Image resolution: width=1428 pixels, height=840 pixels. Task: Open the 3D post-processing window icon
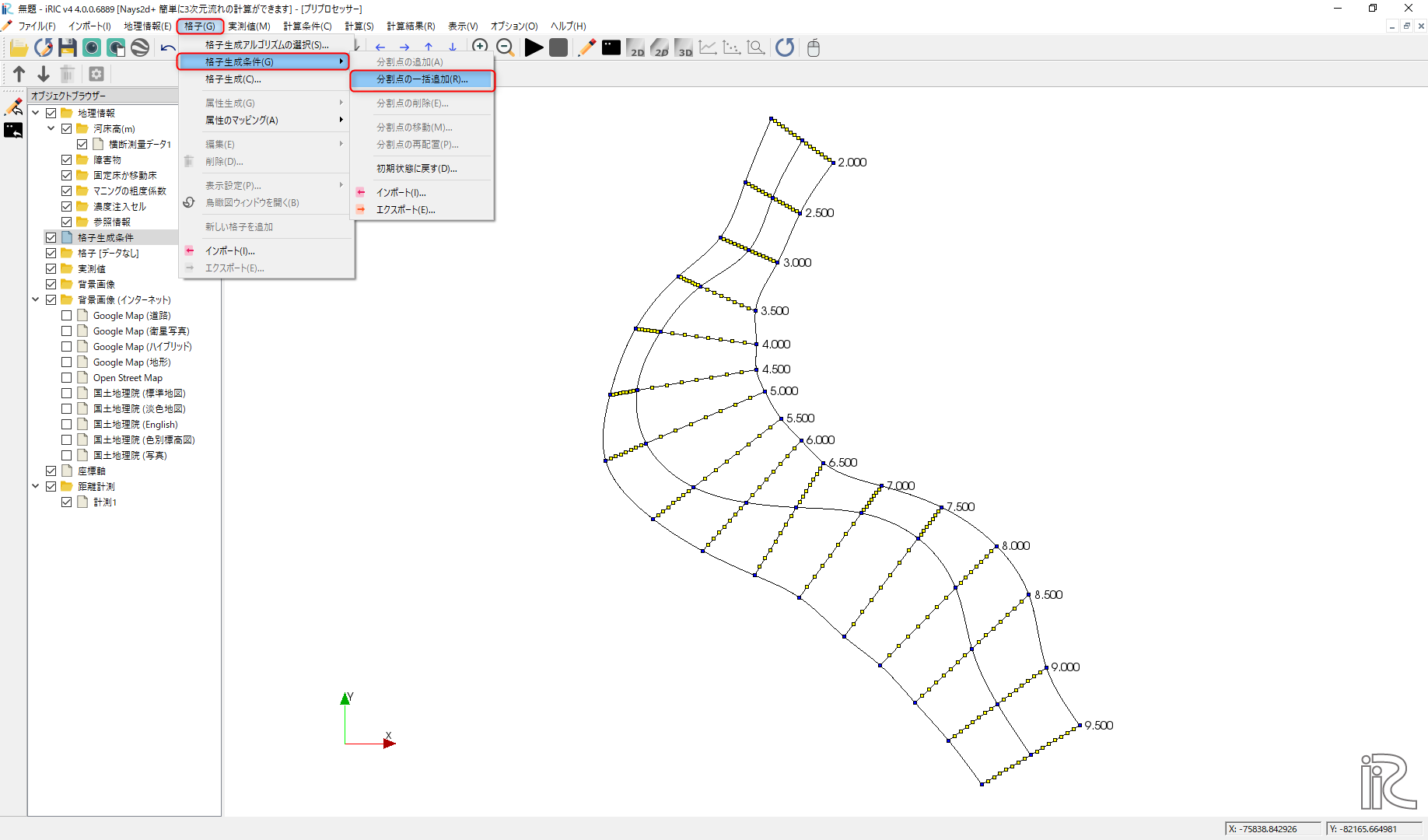[684, 47]
